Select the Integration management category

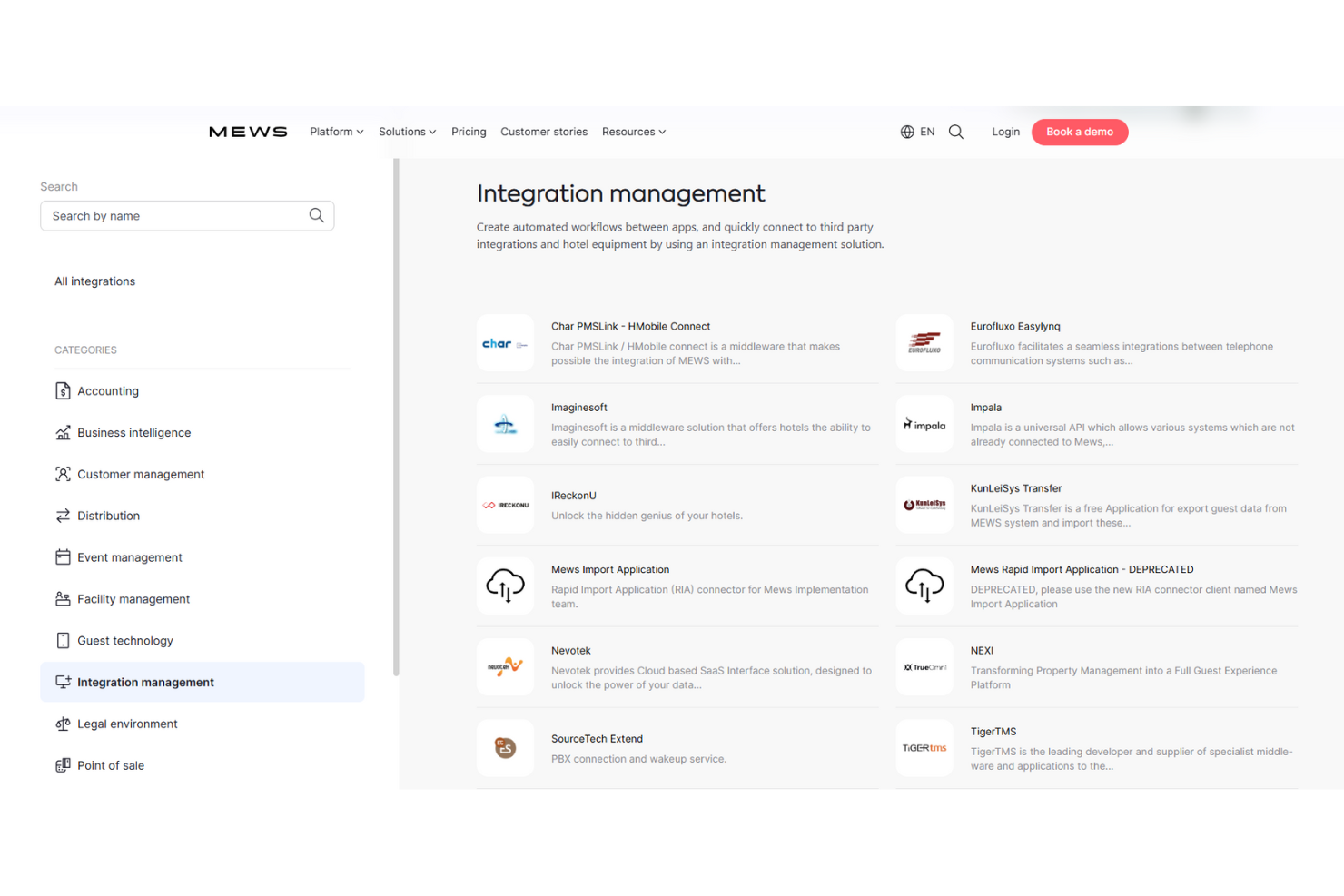coord(145,682)
